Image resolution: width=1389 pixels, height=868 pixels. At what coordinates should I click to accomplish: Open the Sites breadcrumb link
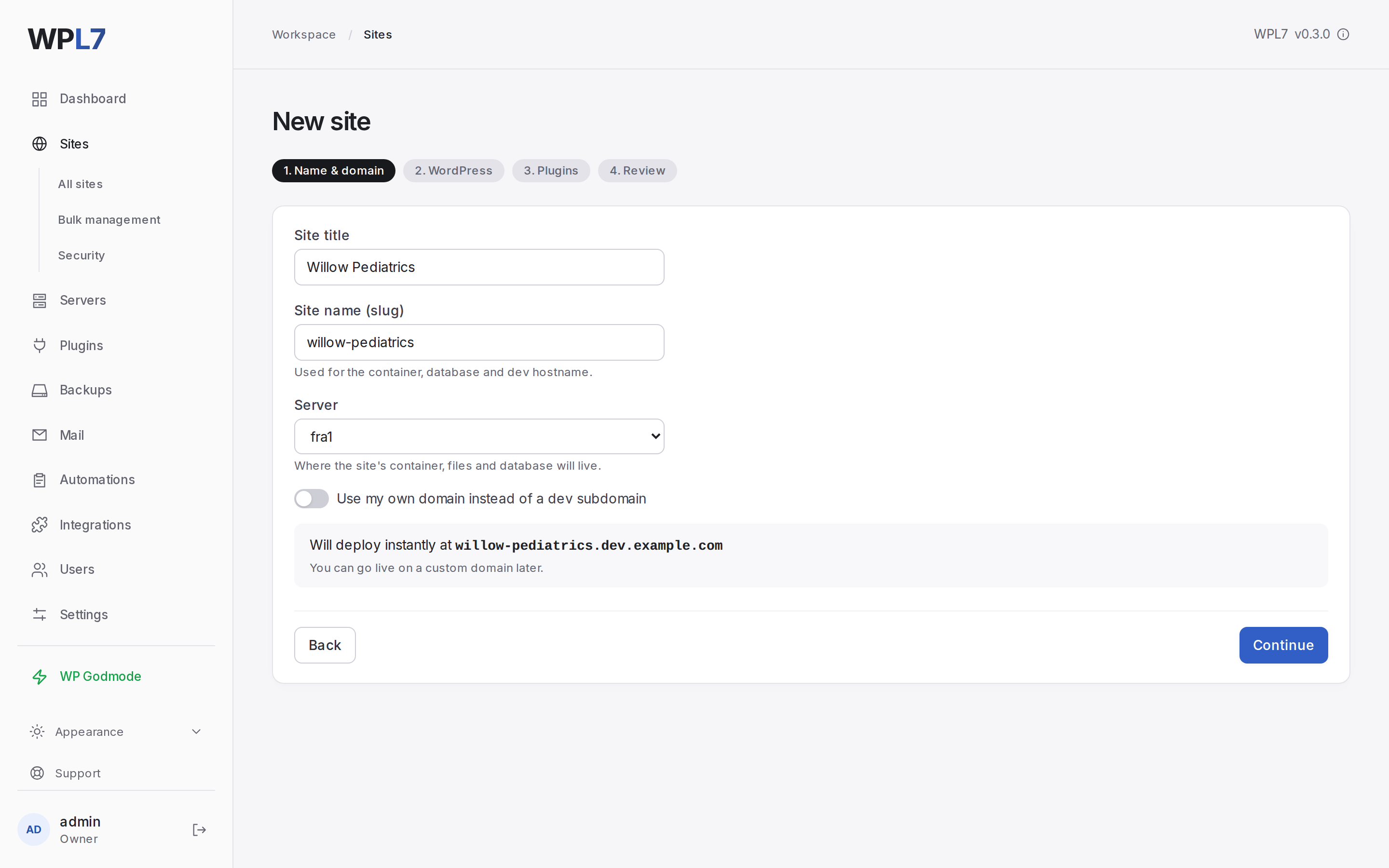click(378, 34)
